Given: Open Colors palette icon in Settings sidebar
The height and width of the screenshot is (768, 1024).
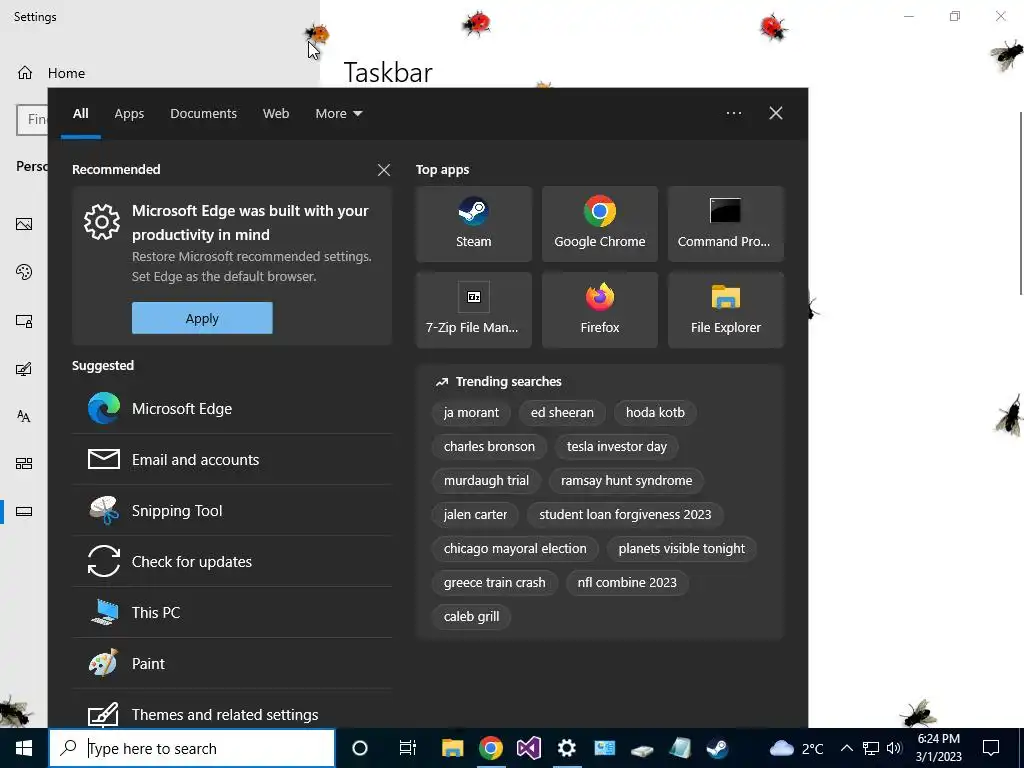Looking at the screenshot, I should coord(24,272).
